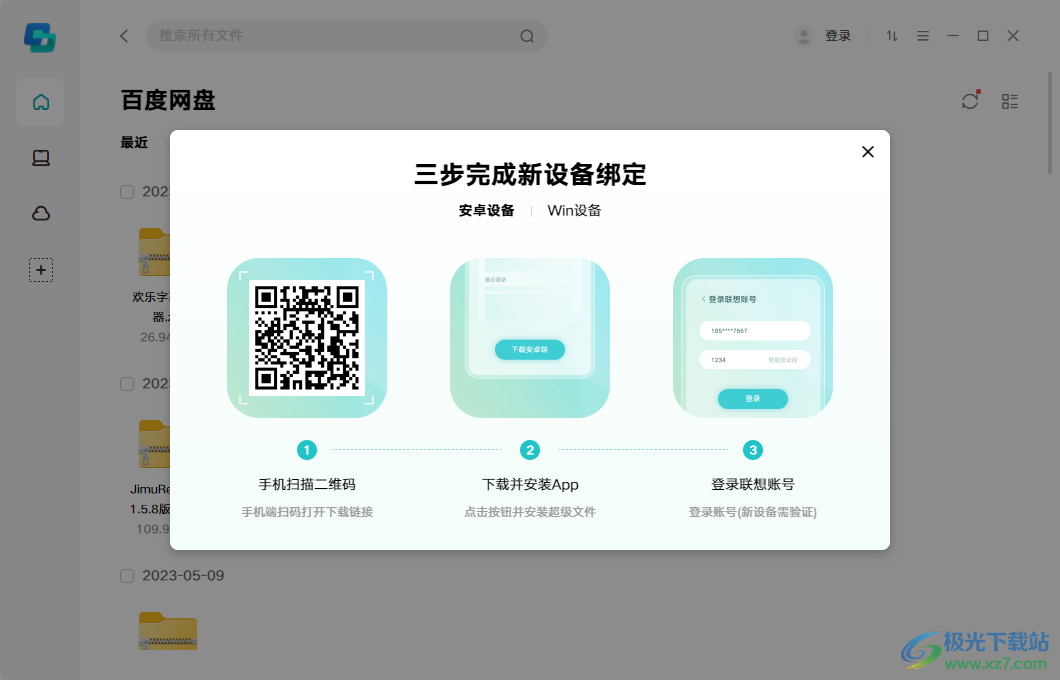Viewport: 1060px width, 680px height.
Task: Tick the 2023-05-09 checkbox
Action: click(x=127, y=576)
